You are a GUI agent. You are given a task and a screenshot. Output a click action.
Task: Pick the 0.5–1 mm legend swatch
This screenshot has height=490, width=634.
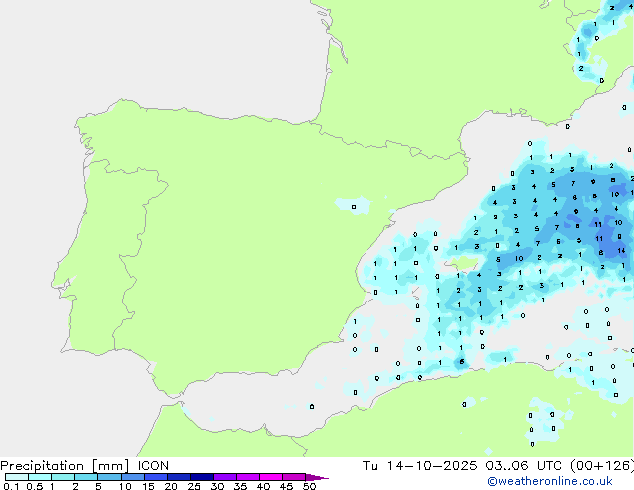pos(40,477)
